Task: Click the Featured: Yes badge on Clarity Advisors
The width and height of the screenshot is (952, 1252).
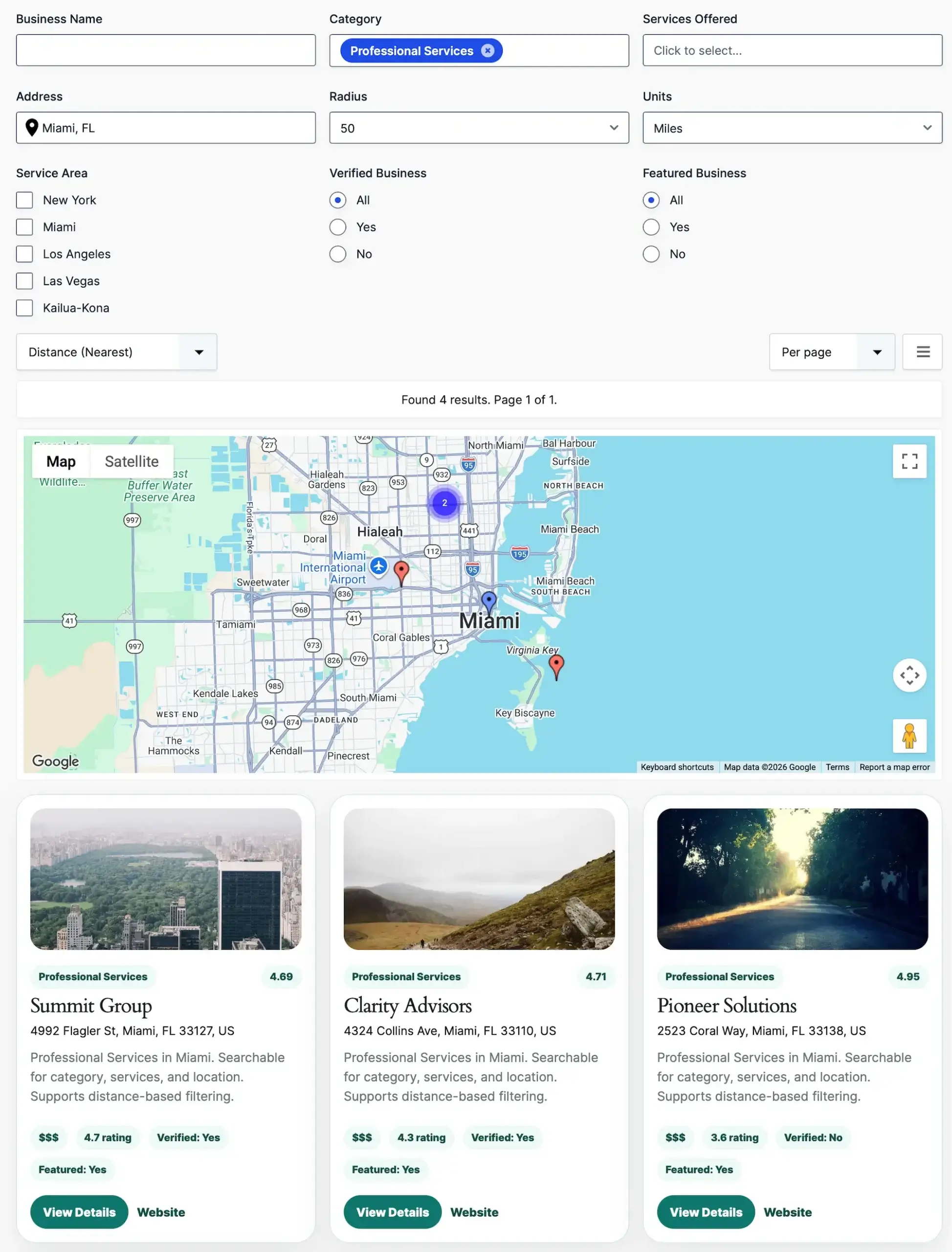Action: (386, 1169)
